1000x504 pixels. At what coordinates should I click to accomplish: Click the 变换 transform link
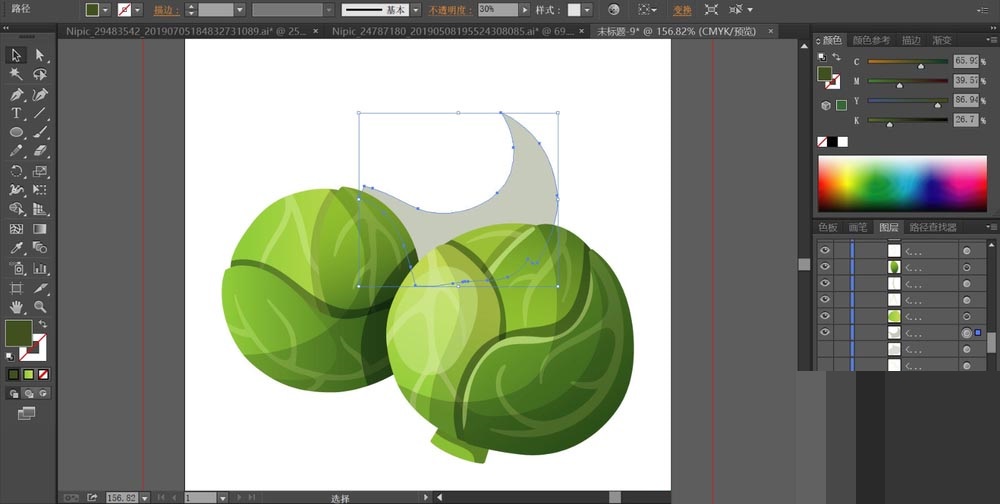click(x=682, y=9)
